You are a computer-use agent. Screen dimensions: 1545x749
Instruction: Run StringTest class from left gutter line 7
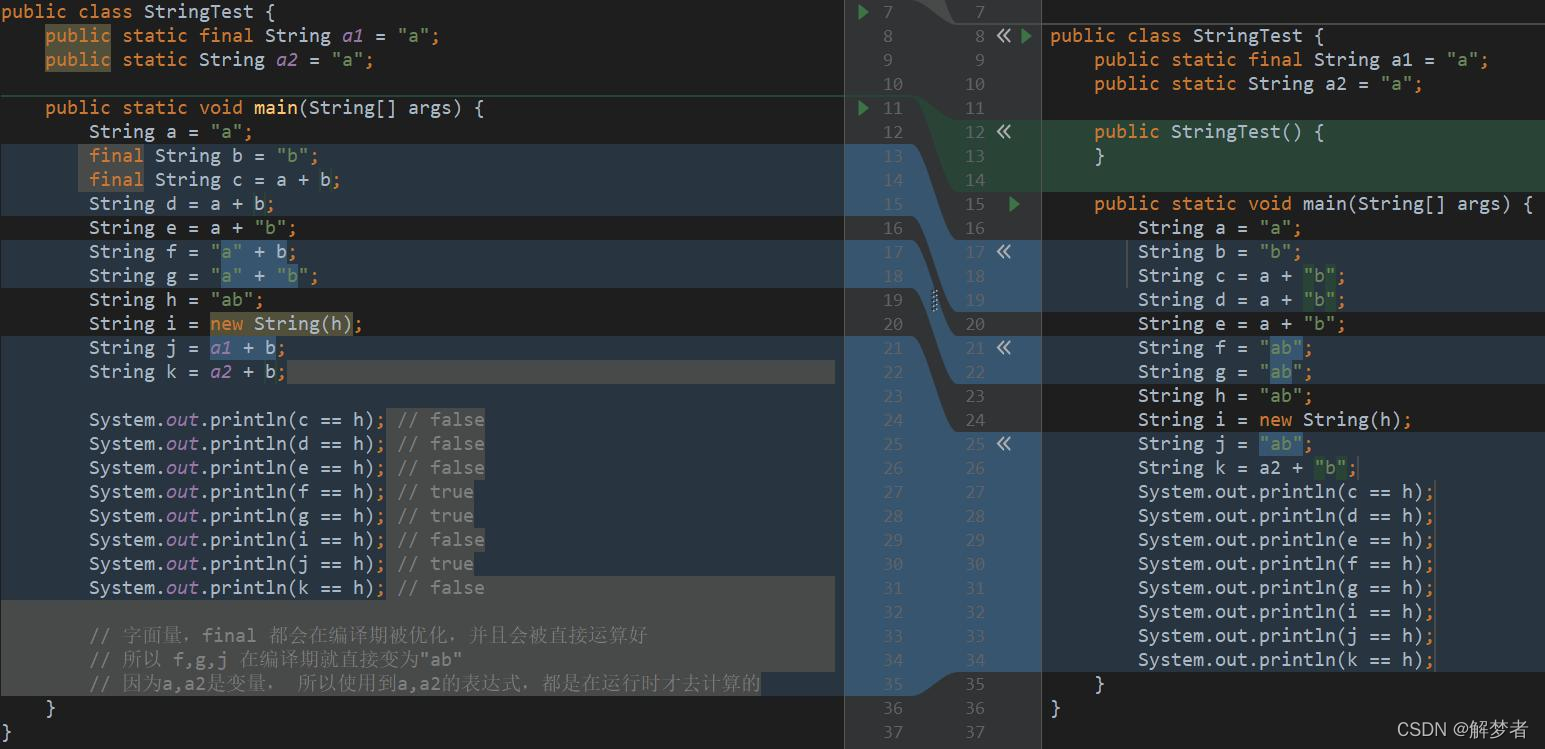coord(863,12)
